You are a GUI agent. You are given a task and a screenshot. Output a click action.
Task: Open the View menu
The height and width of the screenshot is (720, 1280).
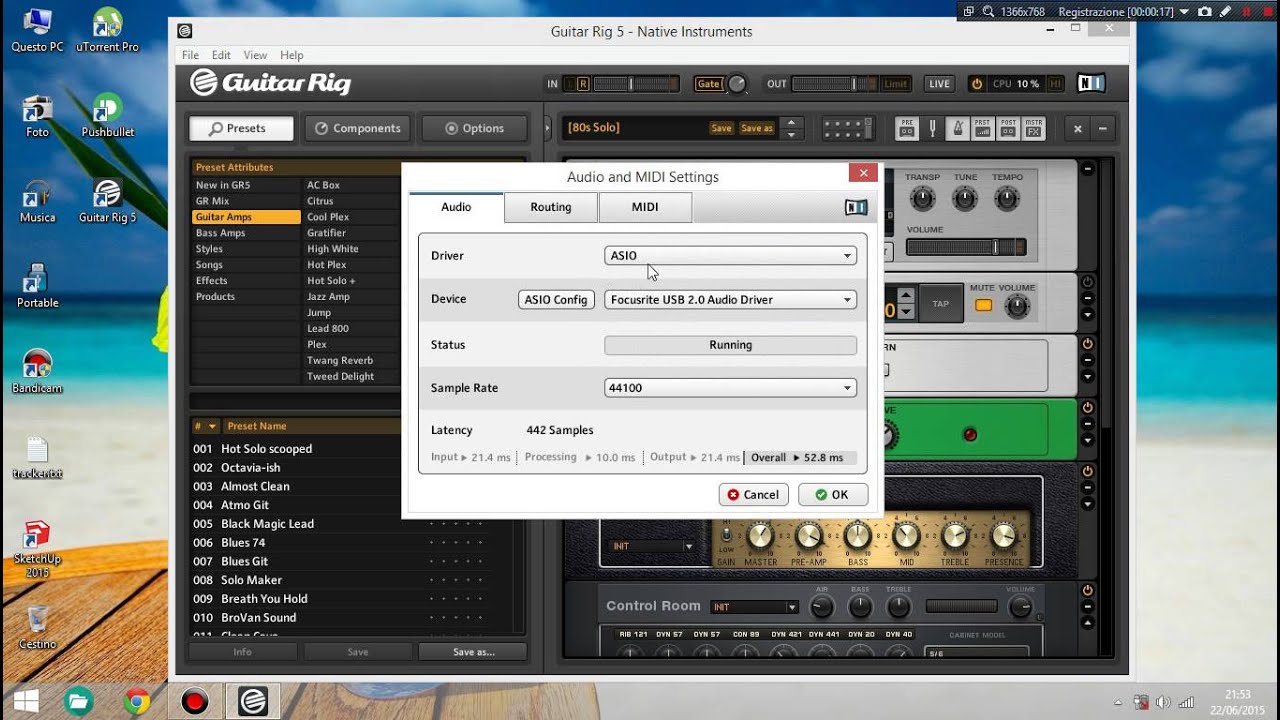tap(255, 55)
